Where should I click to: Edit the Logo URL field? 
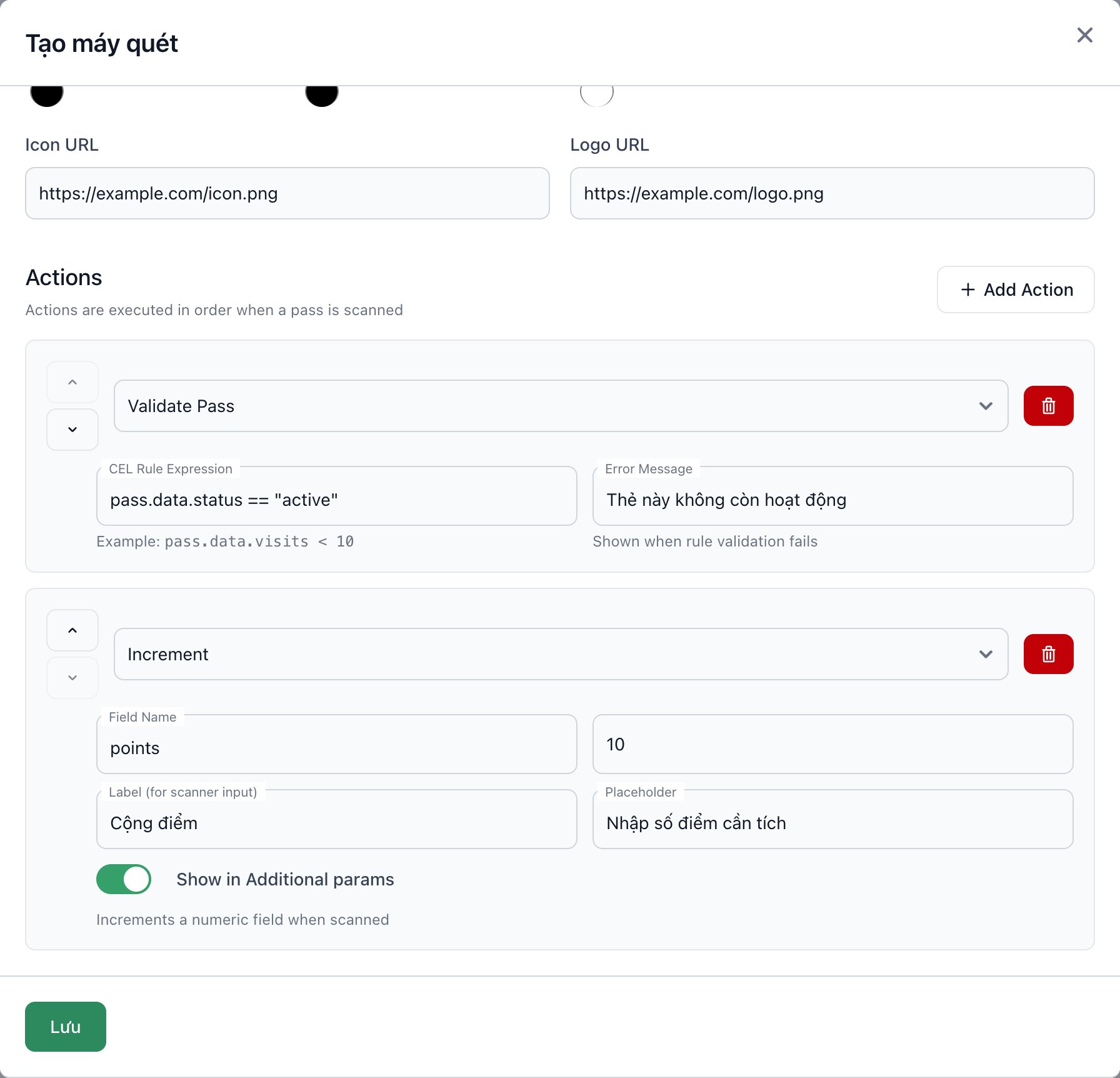pos(832,193)
